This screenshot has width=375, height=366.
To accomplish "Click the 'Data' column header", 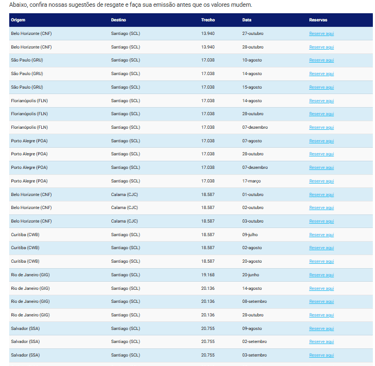I will click(247, 20).
